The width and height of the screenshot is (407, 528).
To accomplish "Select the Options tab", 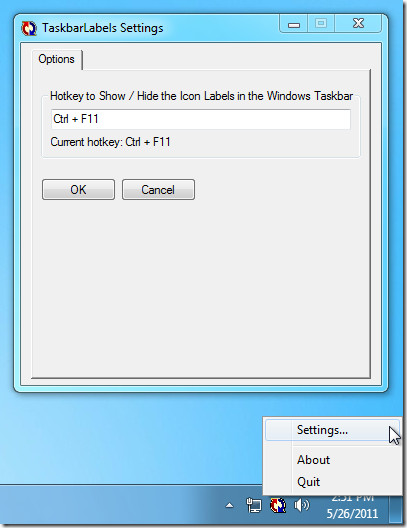I will click(57, 59).
